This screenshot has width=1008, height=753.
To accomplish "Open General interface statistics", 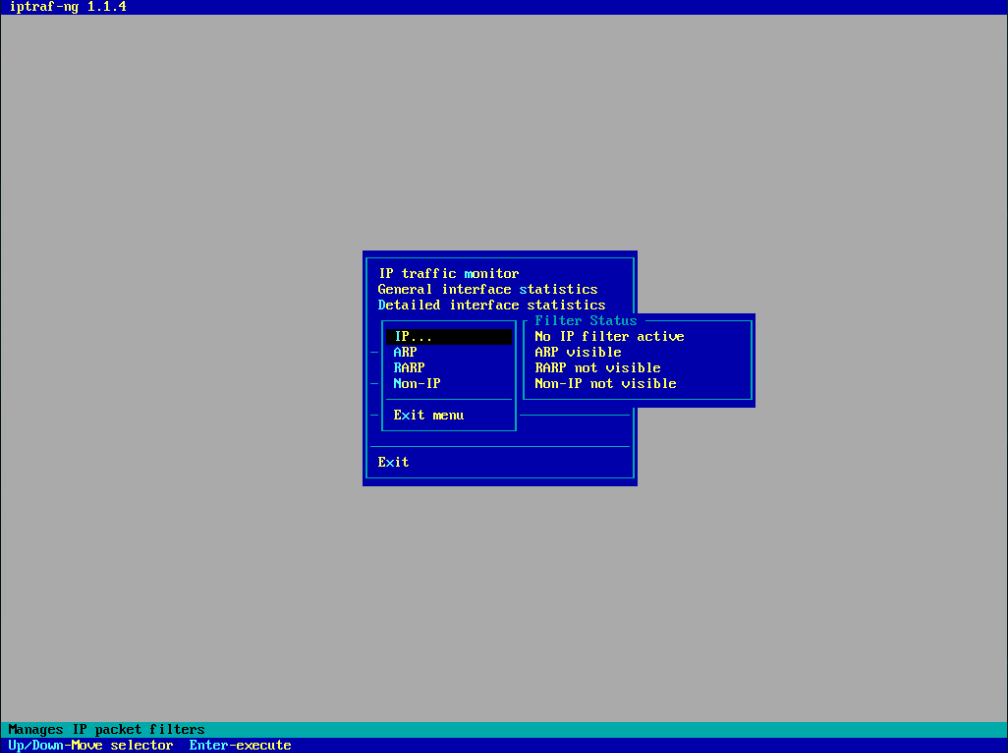I will (487, 289).
